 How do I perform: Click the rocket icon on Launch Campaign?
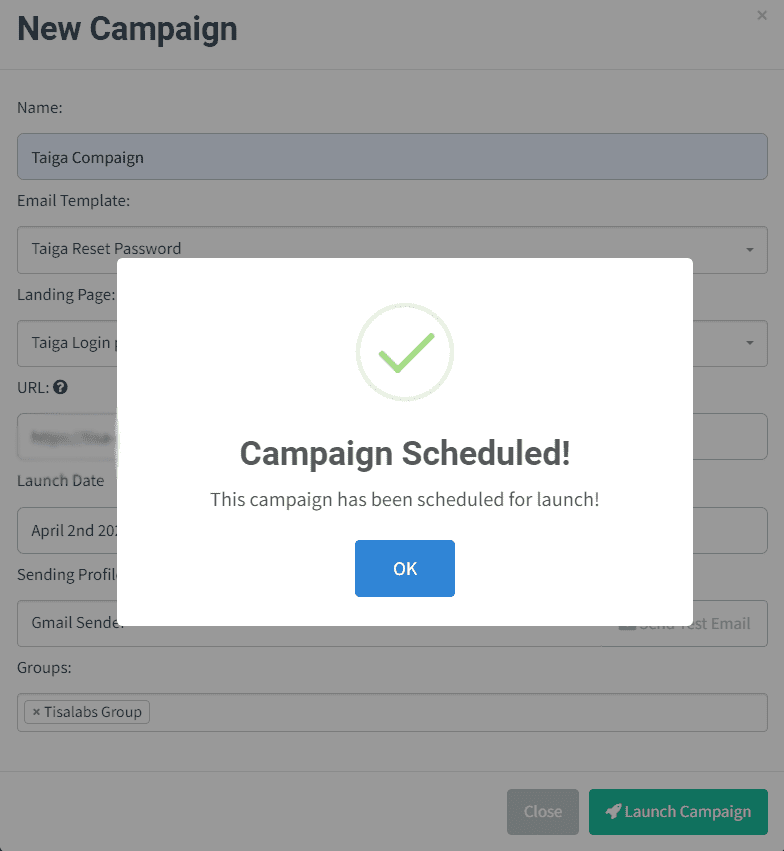click(613, 811)
